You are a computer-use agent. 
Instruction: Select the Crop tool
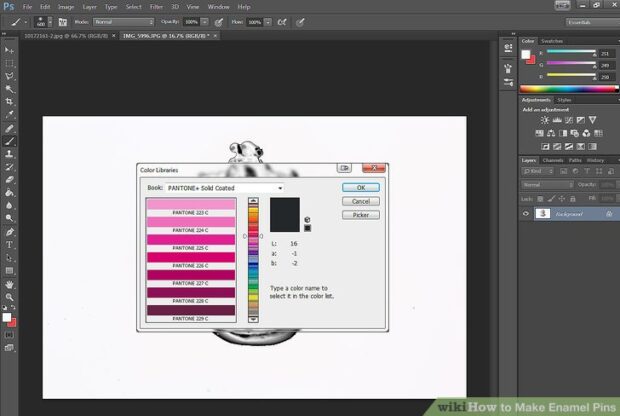pos(9,102)
